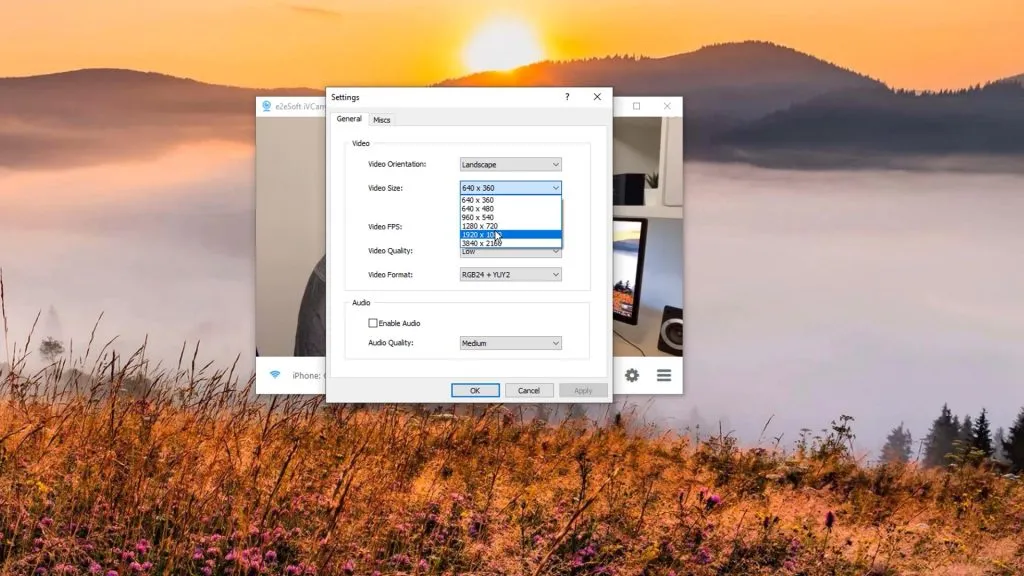Click the Apply button
Viewport: 1024px width, 576px height.
pos(583,391)
